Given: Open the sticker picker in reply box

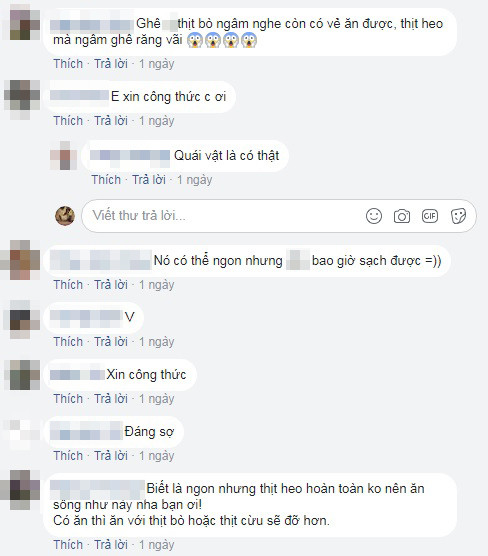Looking at the screenshot, I should click(458, 216).
